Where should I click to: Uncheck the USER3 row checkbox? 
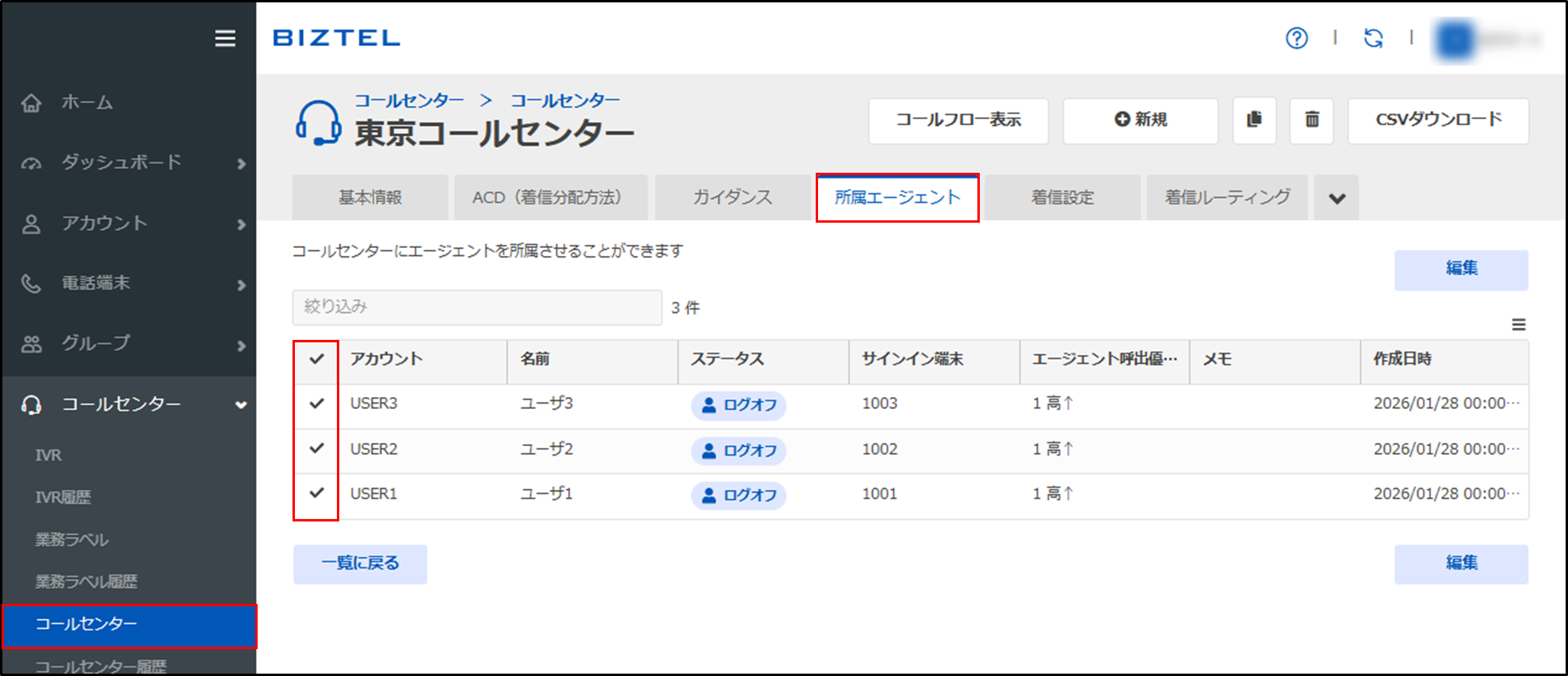(x=316, y=403)
